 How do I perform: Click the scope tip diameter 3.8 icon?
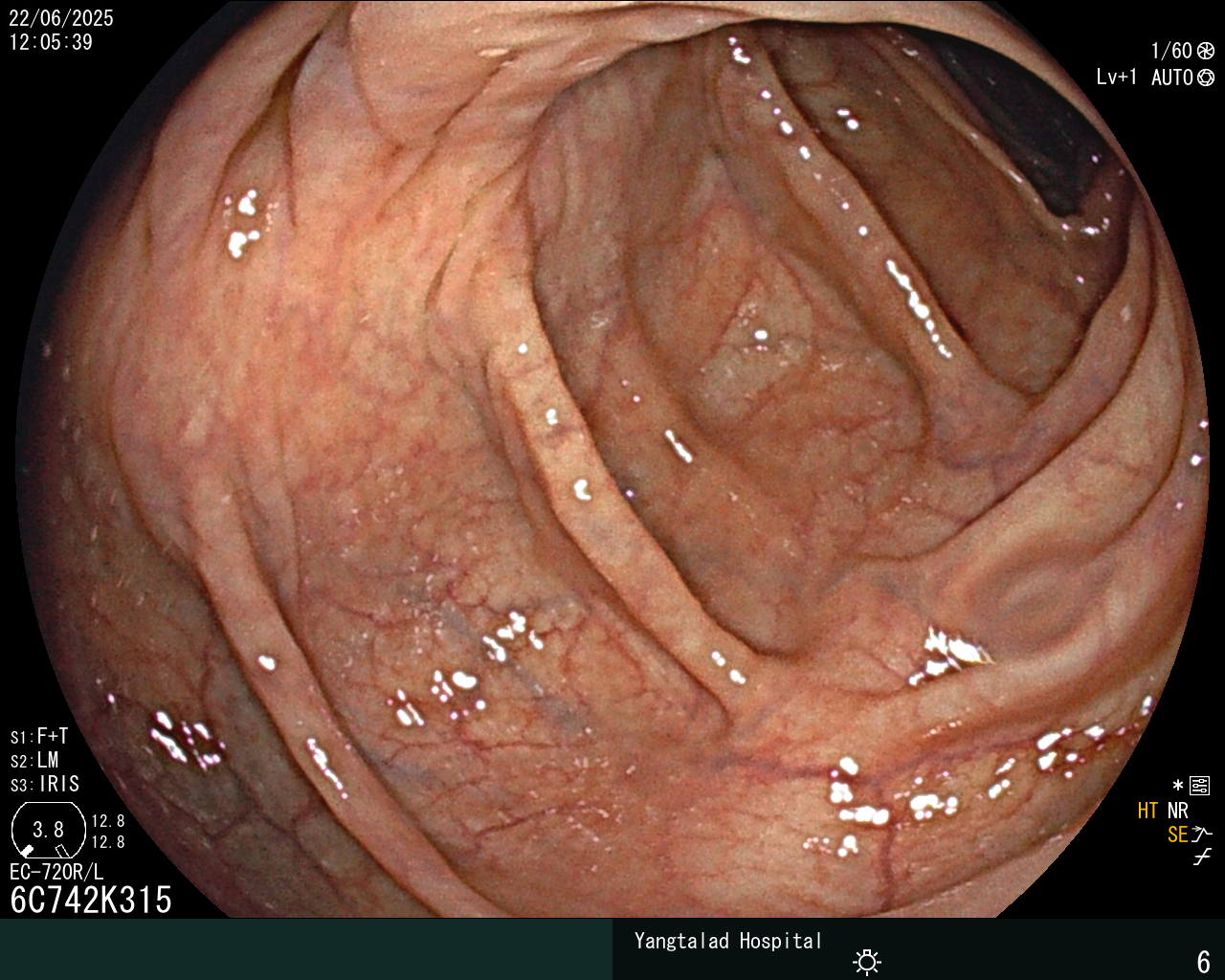pyautogui.click(x=48, y=830)
